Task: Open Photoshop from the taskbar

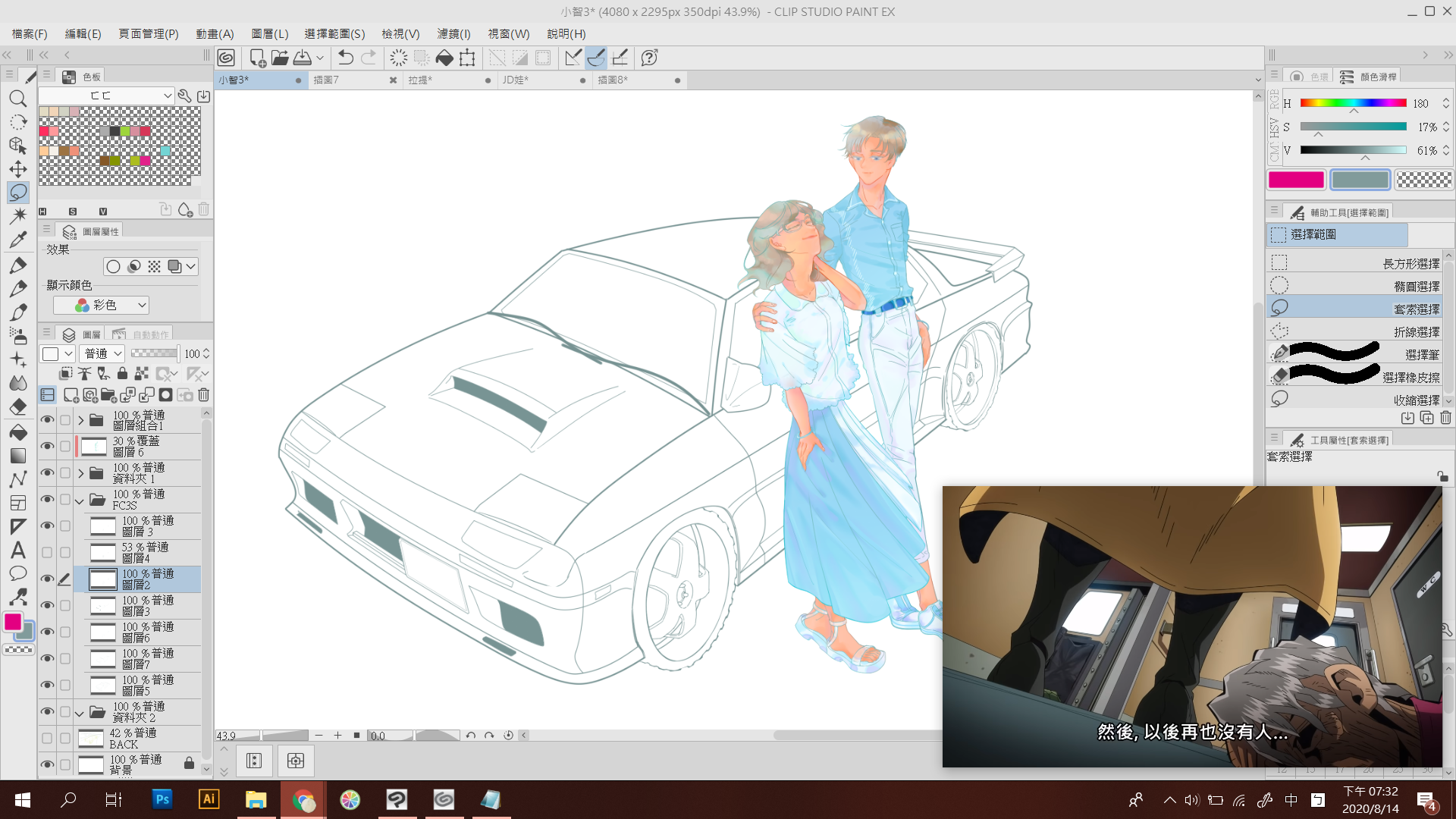Action: pos(162,799)
